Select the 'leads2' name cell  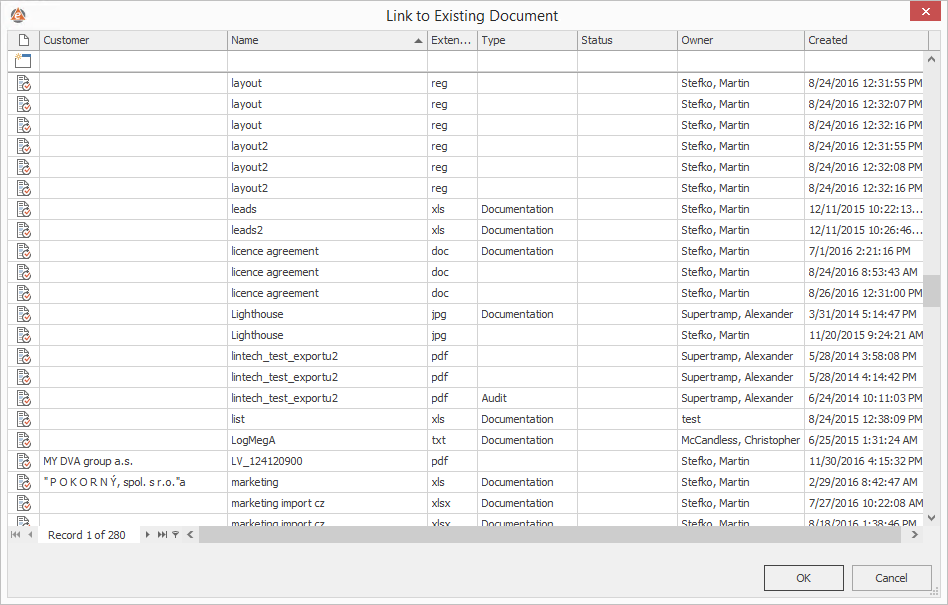tap(327, 230)
